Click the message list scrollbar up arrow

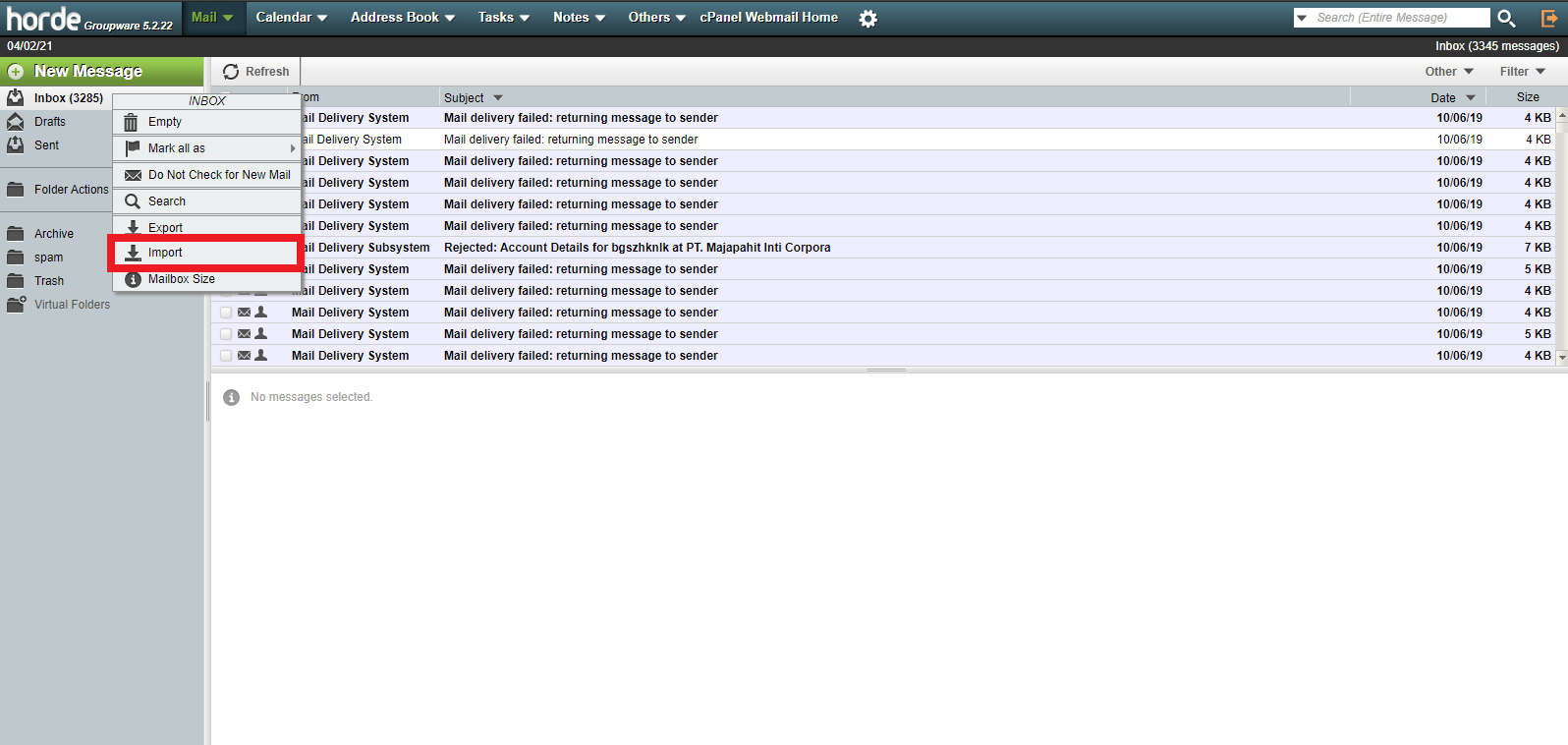pyautogui.click(x=1561, y=115)
